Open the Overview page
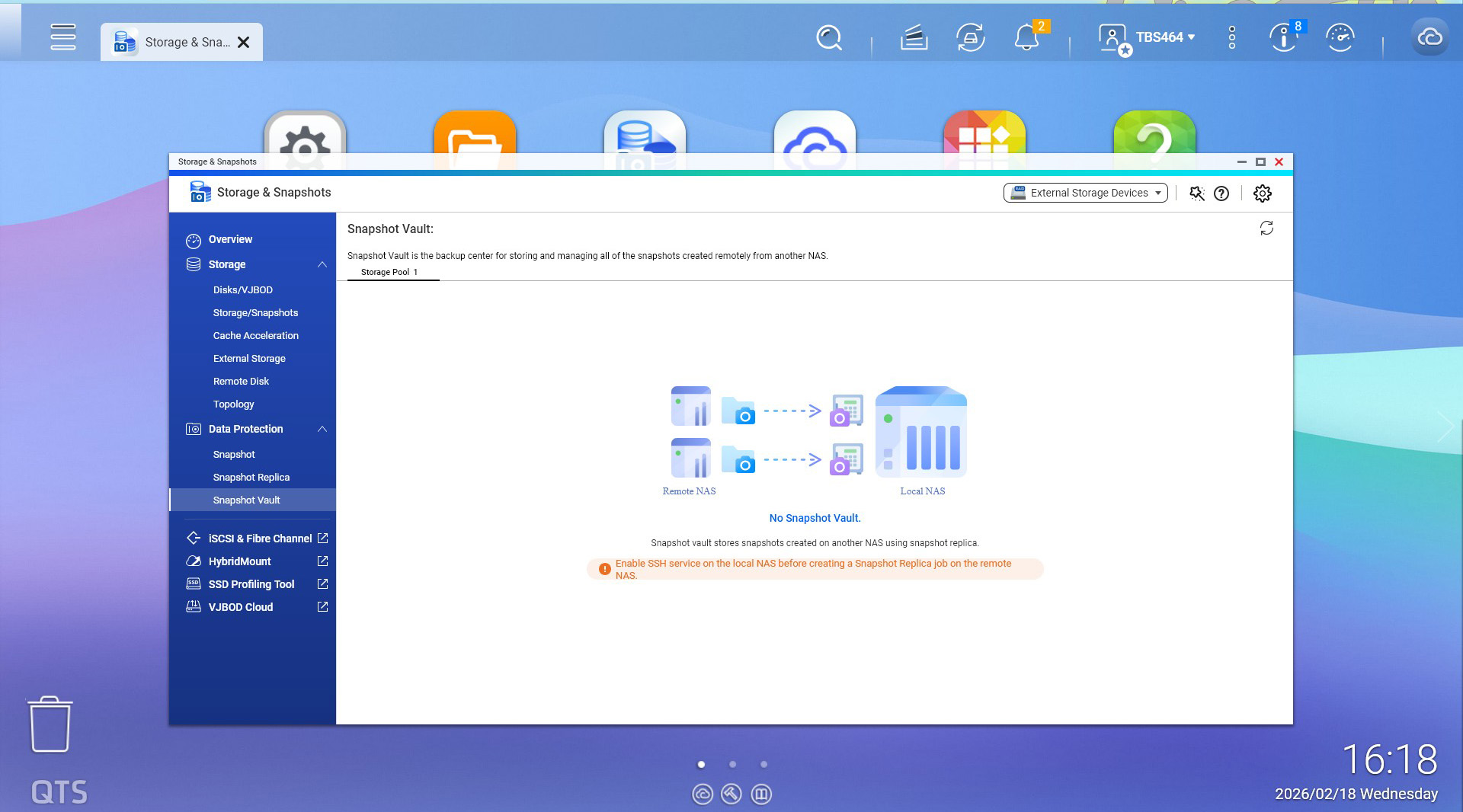Viewport: 1463px width, 812px height. (x=230, y=239)
